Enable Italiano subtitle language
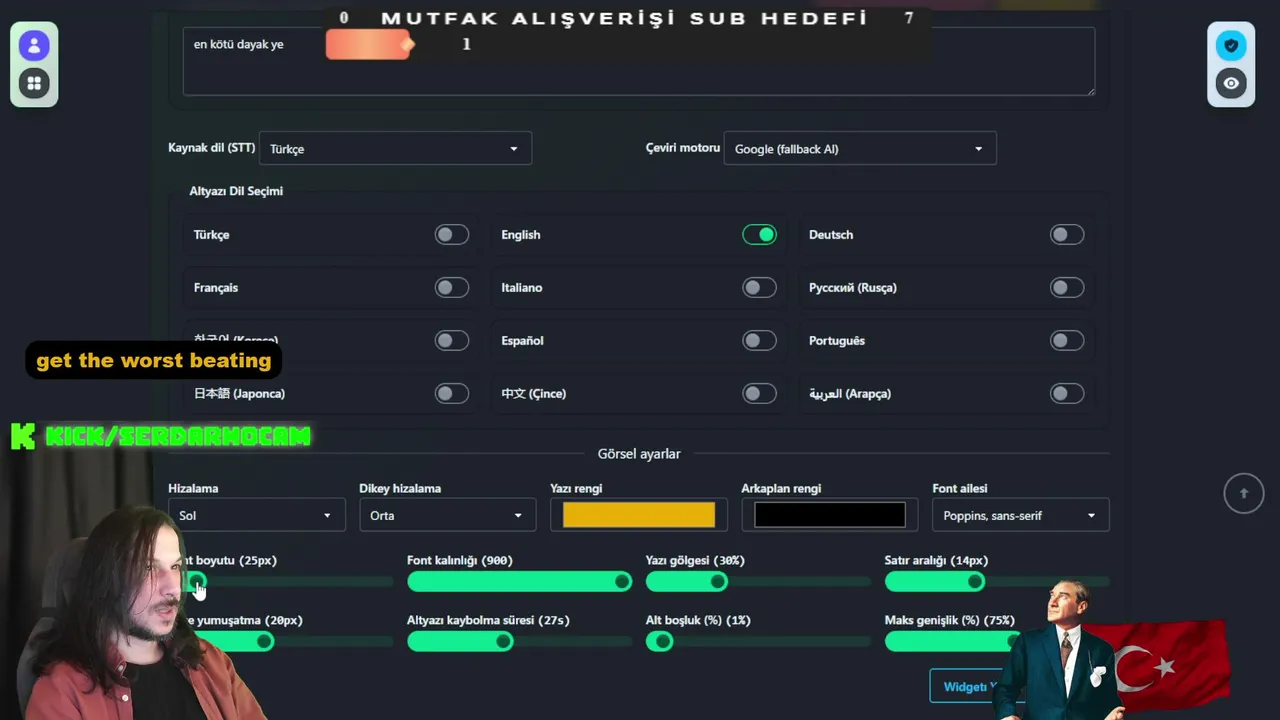 [759, 287]
